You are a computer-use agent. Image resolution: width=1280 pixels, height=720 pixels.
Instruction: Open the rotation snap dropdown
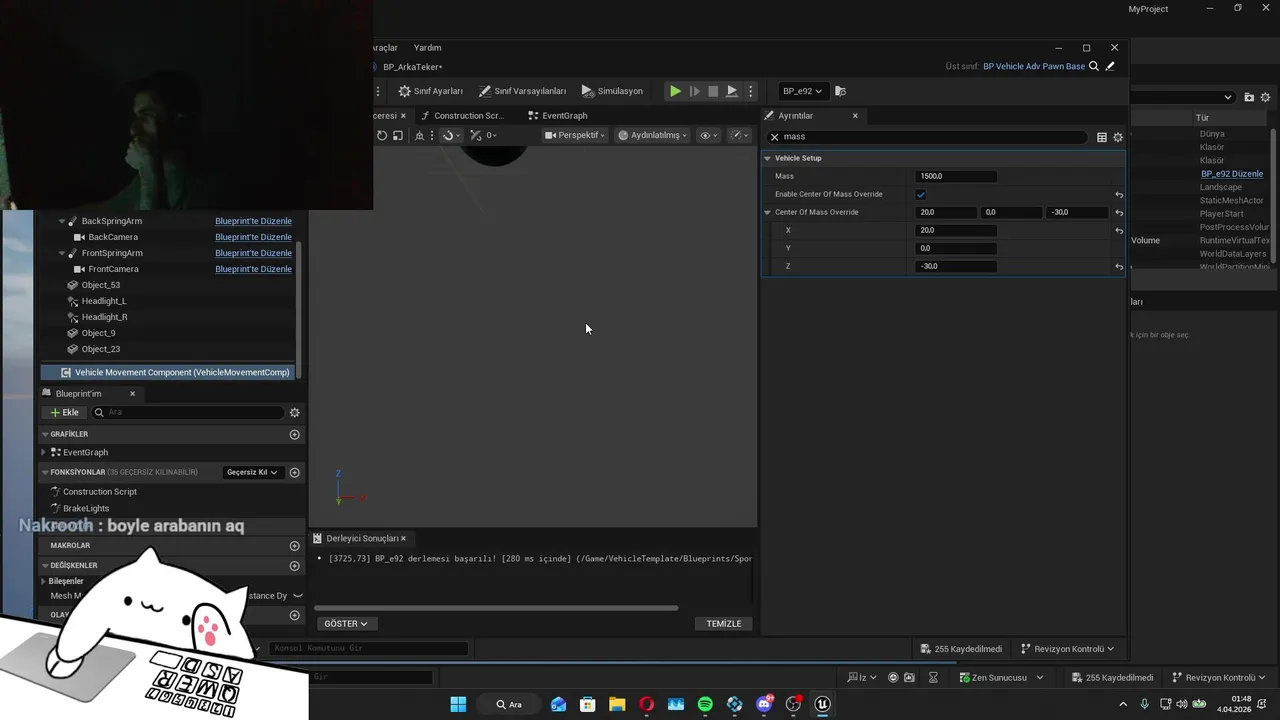tap(451, 135)
